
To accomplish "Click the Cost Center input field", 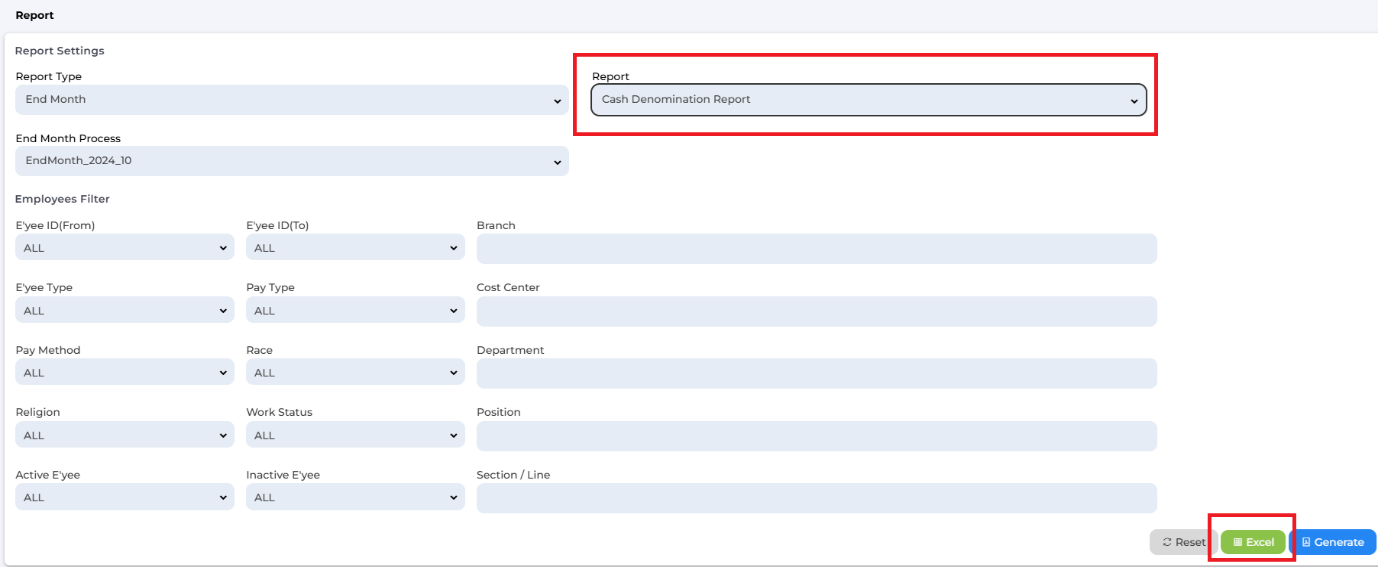I will [x=816, y=311].
